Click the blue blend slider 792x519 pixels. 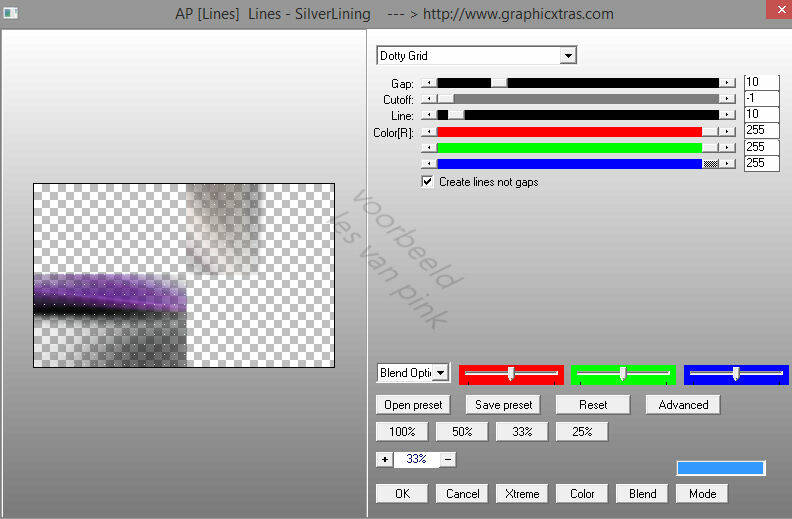(x=736, y=374)
